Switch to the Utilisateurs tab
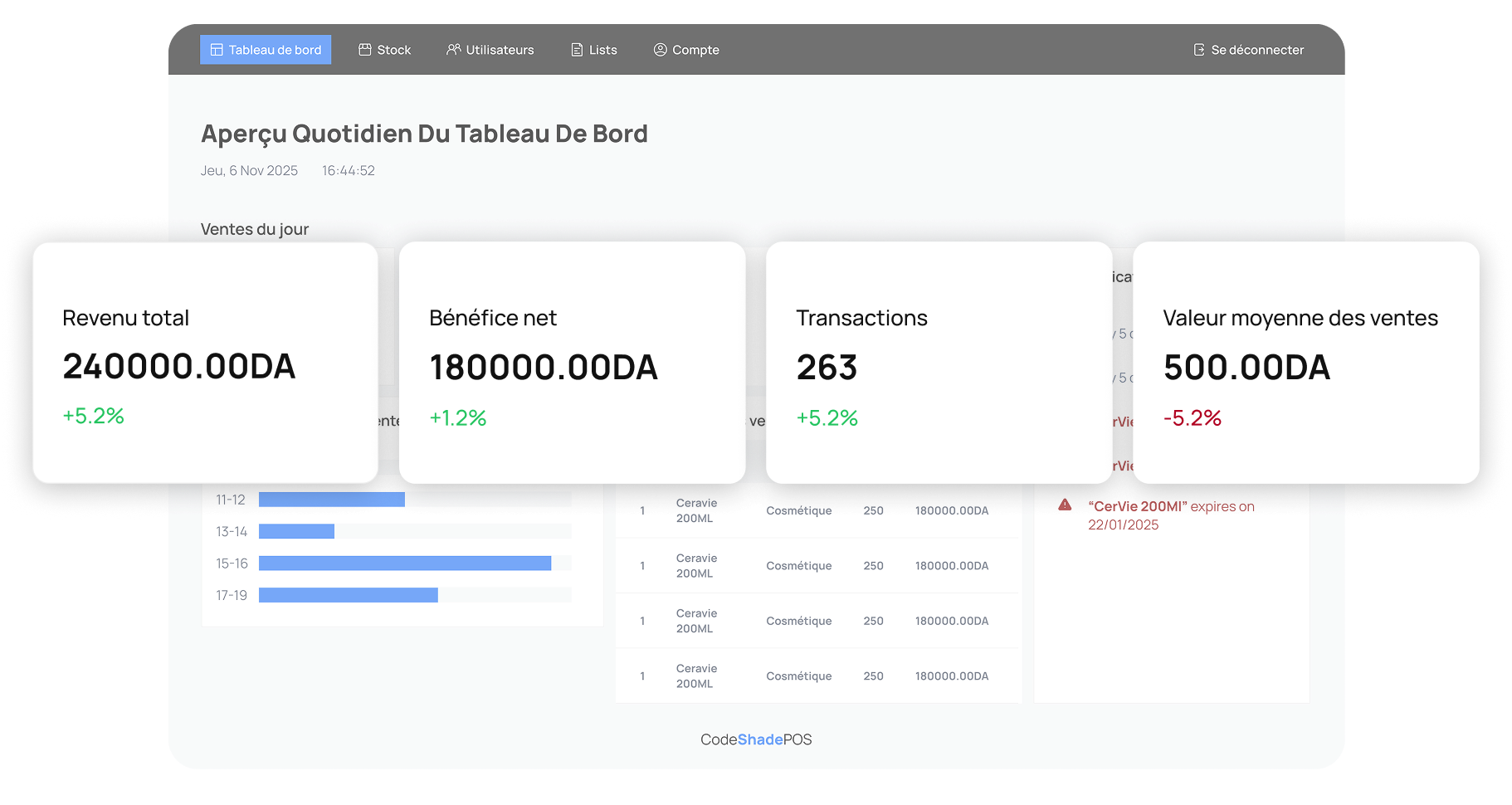 [490, 50]
